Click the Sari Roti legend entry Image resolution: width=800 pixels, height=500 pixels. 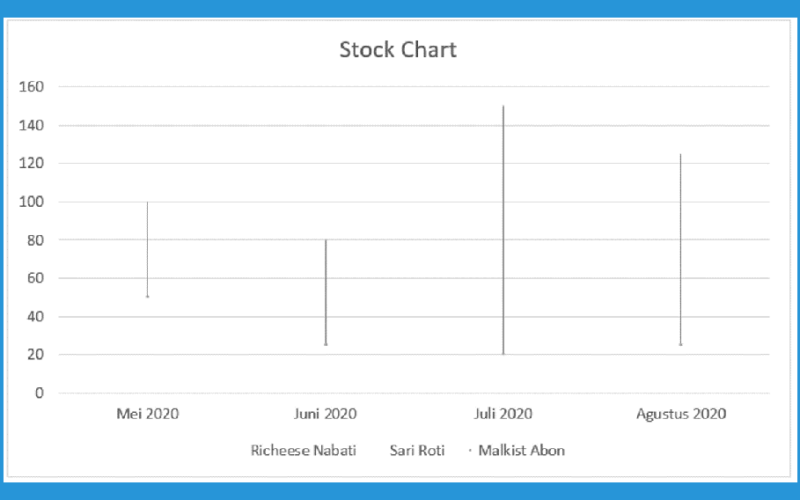coord(417,451)
